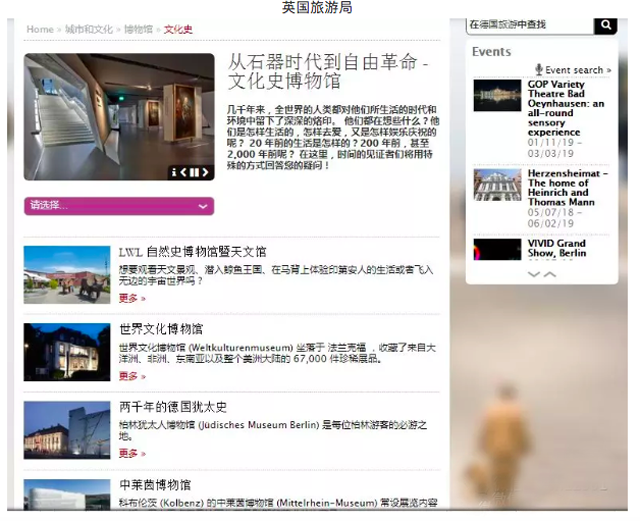The image size is (640, 521).
Task: Open VIVID Grand Show, Berlin event
Action: tap(557, 248)
